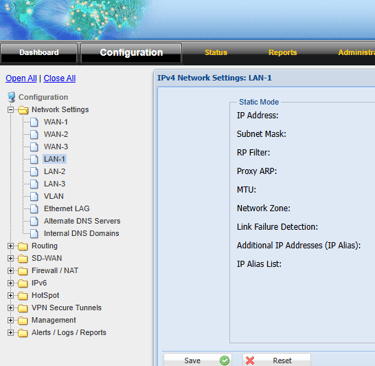Click the Ethernet LAG page icon
This screenshot has height=366, width=375.
34,209
